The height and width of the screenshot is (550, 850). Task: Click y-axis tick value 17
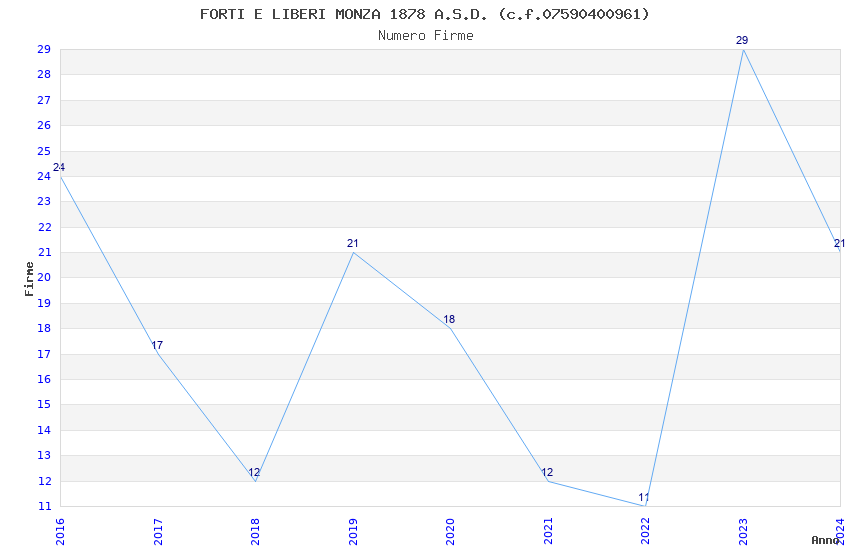[44, 354]
